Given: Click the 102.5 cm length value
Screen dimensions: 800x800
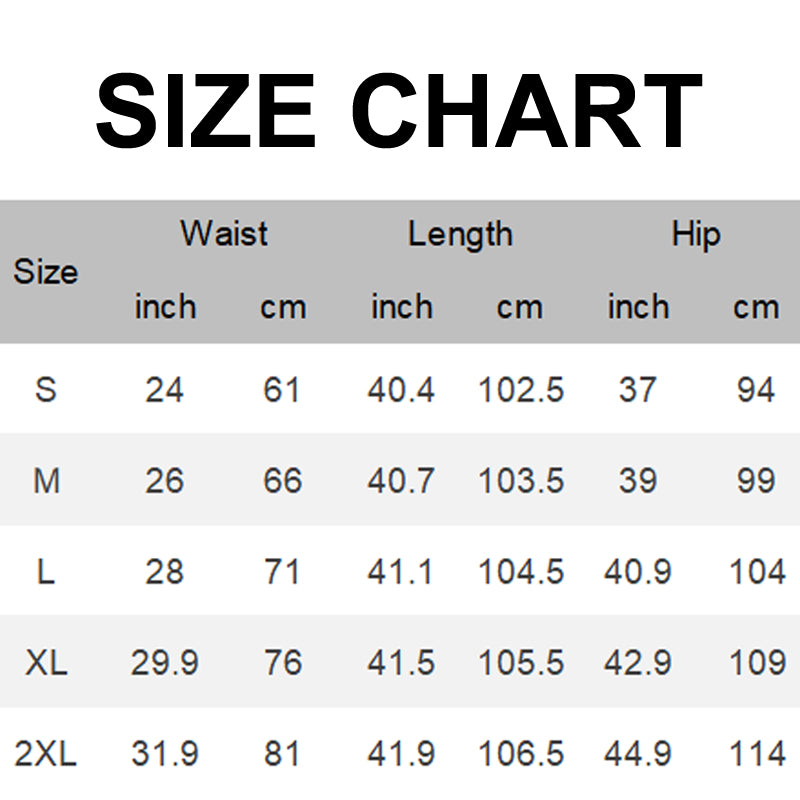Looking at the screenshot, I should pyautogui.click(x=520, y=389).
